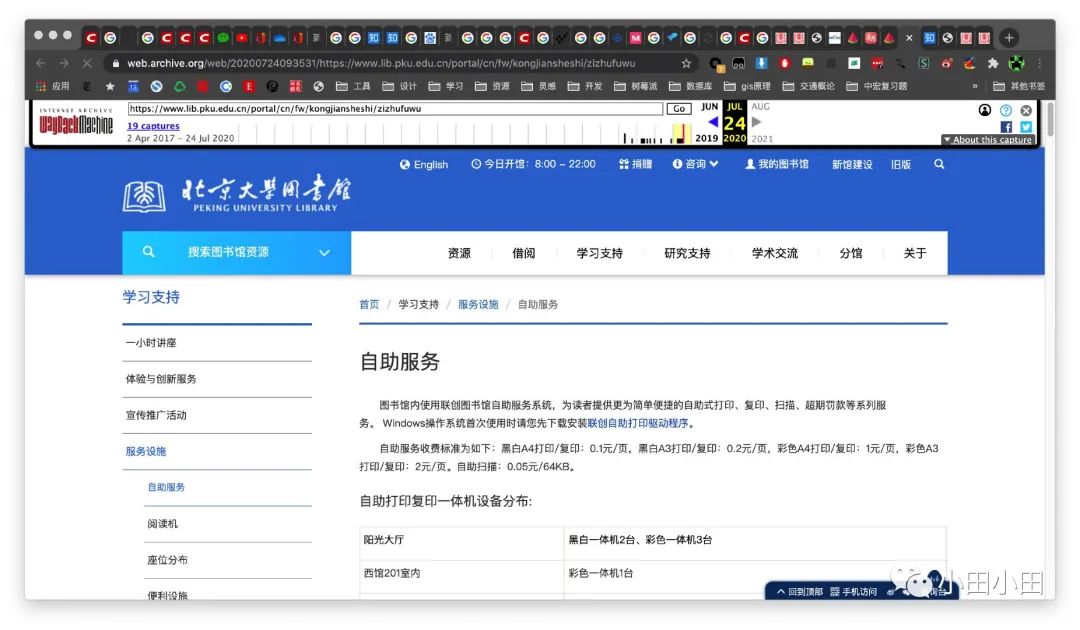Open the 设计 bookmark folder
The width and height of the screenshot is (1080, 630).
399,86
